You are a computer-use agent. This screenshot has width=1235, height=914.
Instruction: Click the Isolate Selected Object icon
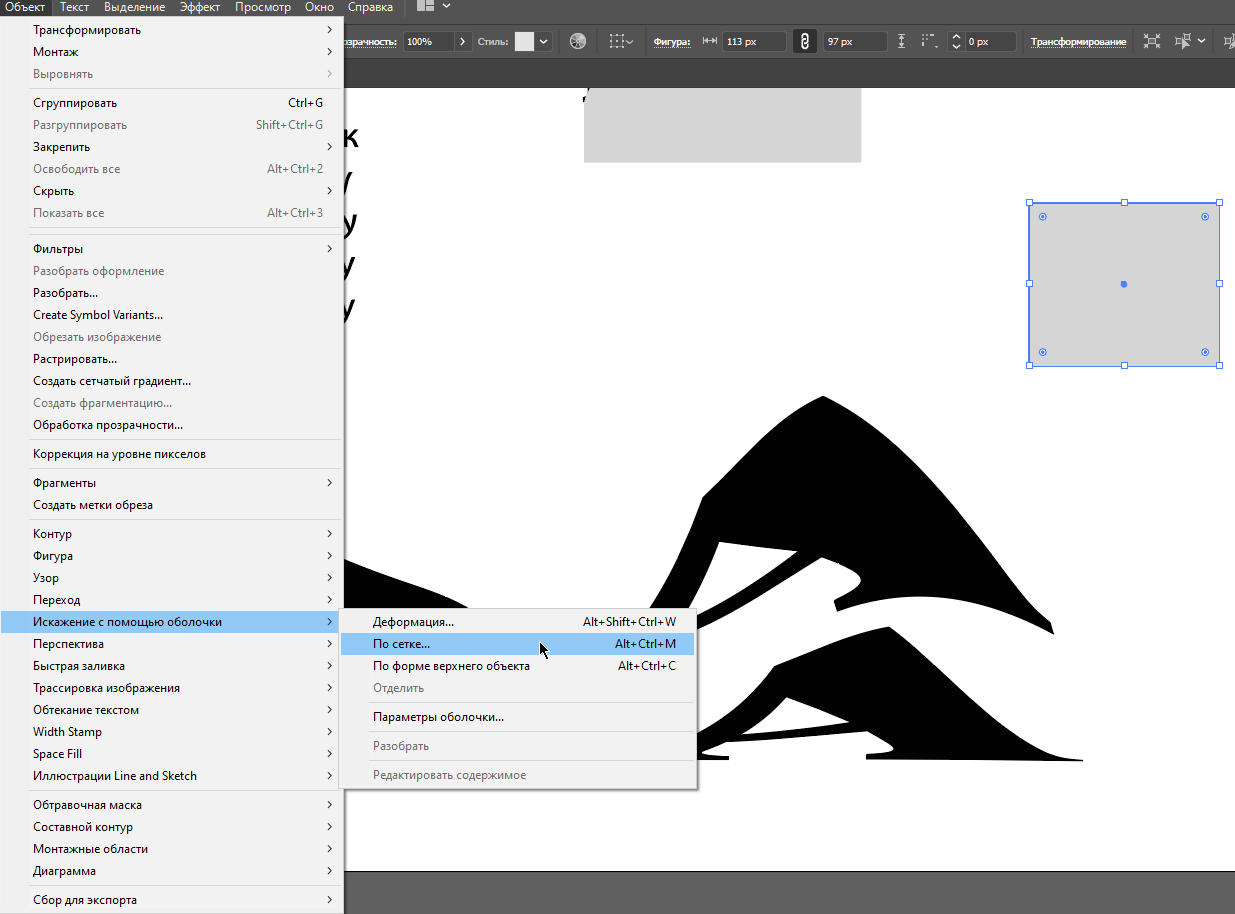click(x=1152, y=42)
